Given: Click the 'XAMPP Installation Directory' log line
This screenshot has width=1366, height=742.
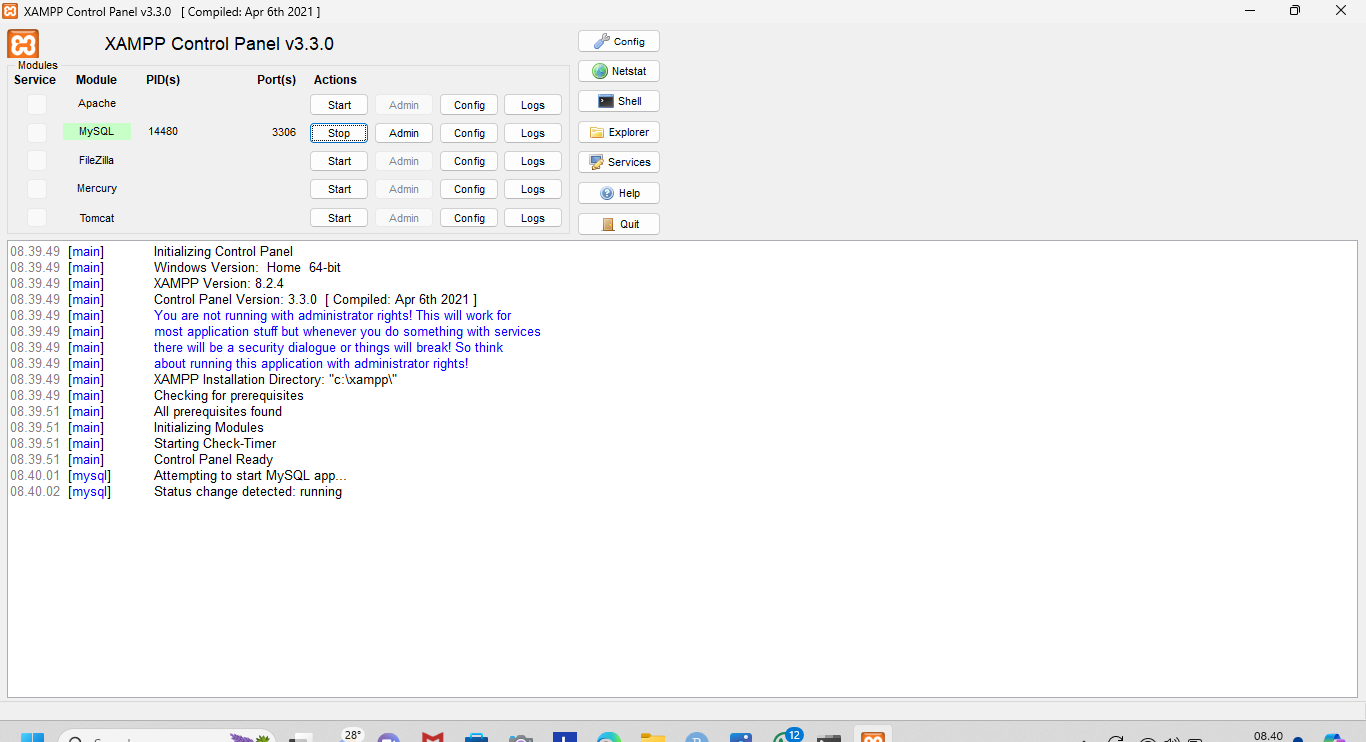Looking at the screenshot, I should pos(276,380).
